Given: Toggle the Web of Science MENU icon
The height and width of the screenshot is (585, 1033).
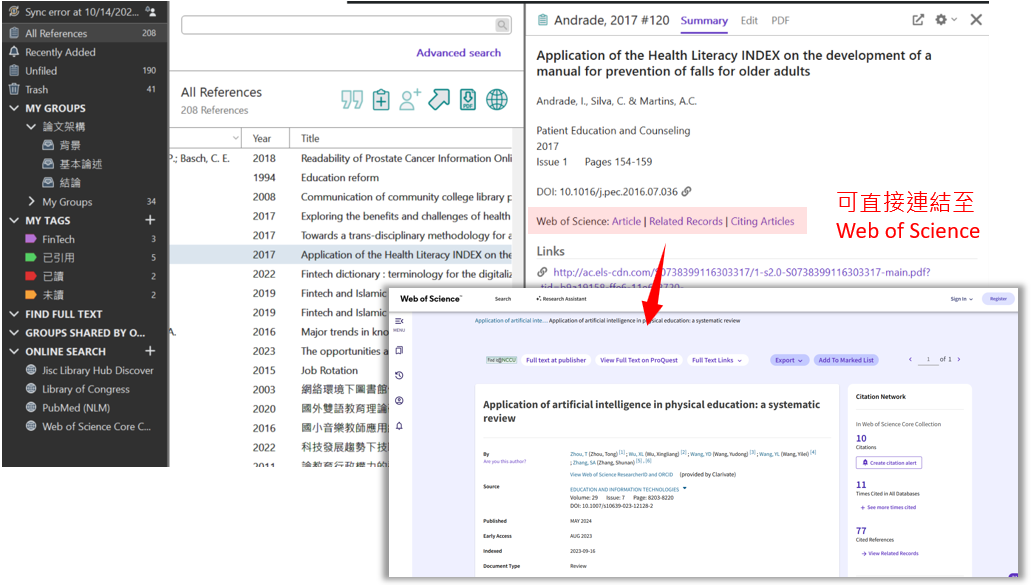Looking at the screenshot, I should (399, 323).
